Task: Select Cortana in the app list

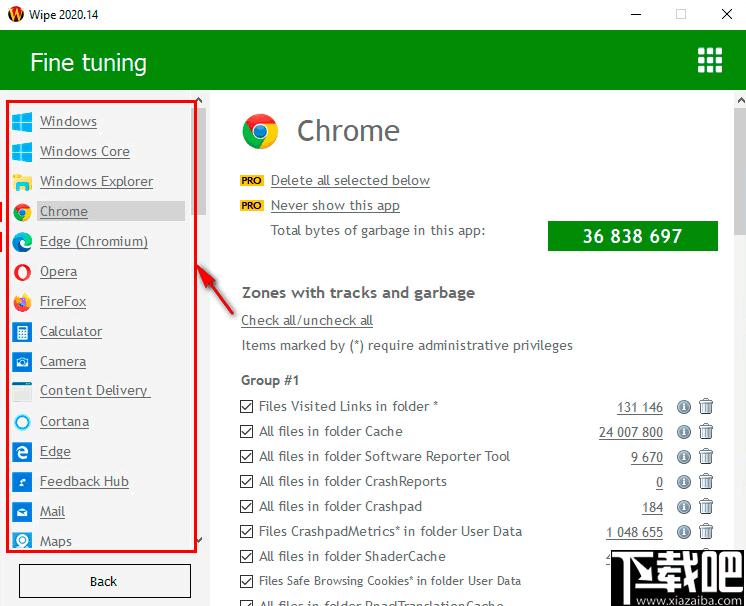Action: click(64, 422)
